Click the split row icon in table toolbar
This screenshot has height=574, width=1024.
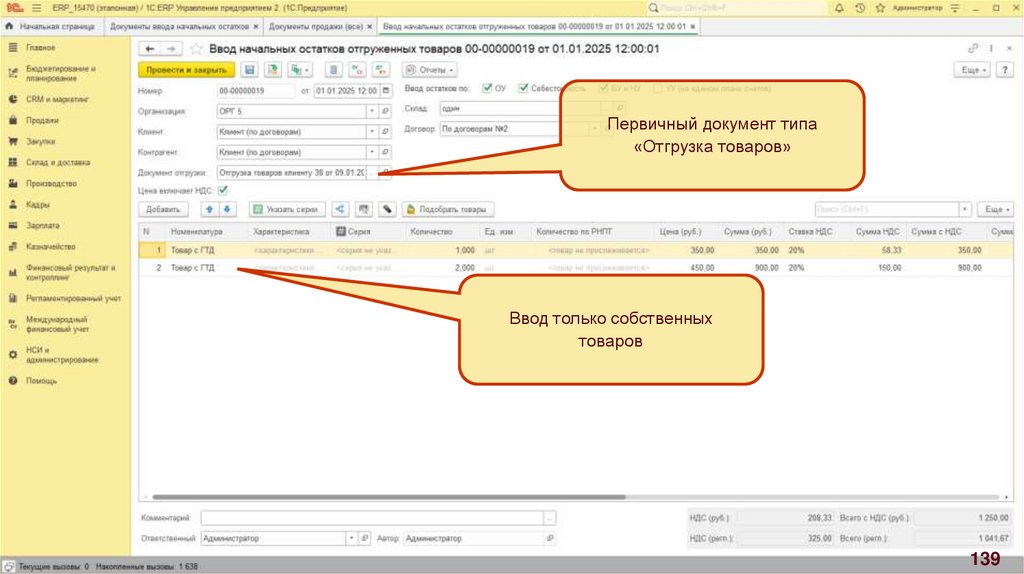point(340,210)
